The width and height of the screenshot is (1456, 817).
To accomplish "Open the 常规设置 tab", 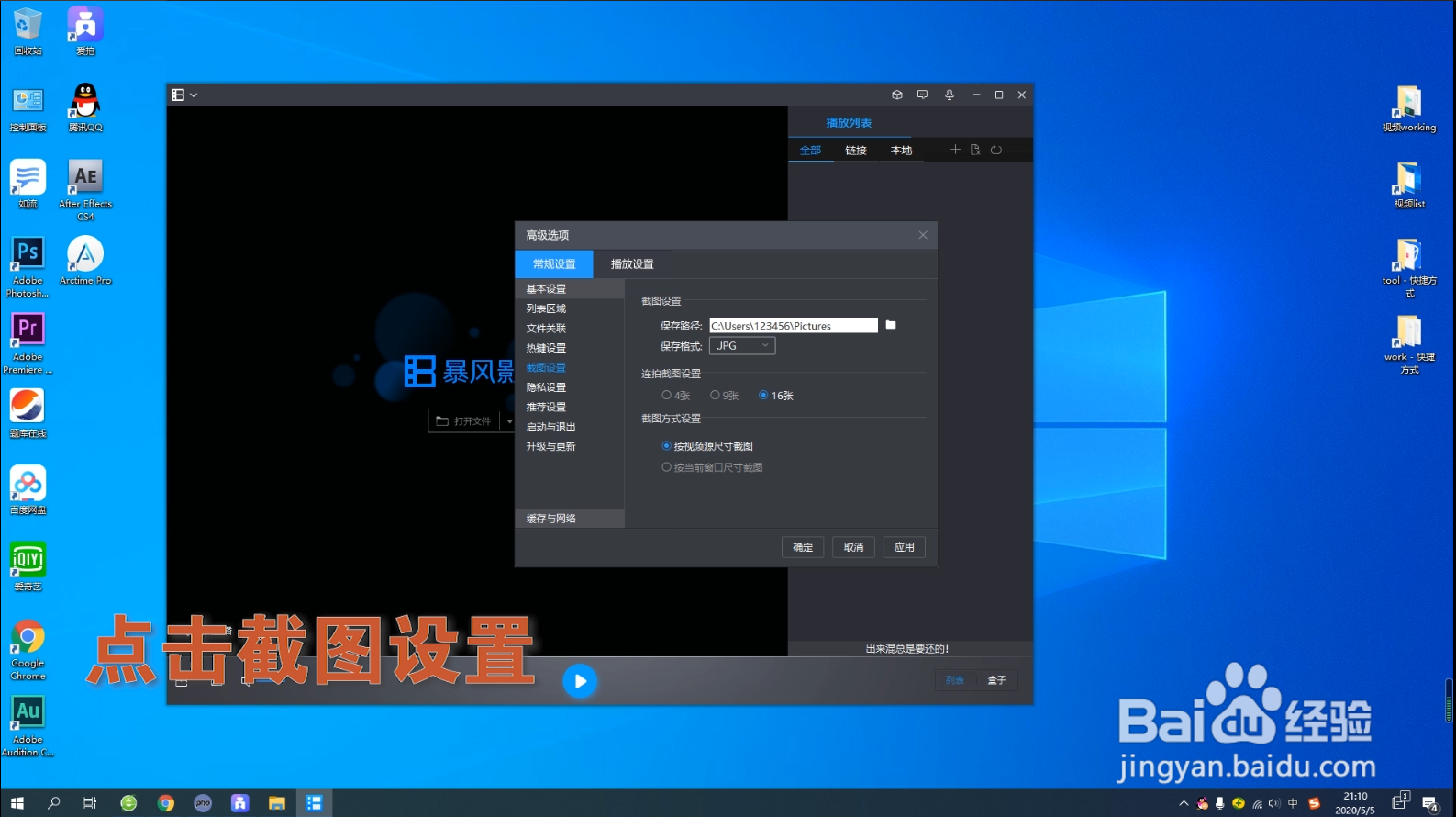I will pos(554,264).
